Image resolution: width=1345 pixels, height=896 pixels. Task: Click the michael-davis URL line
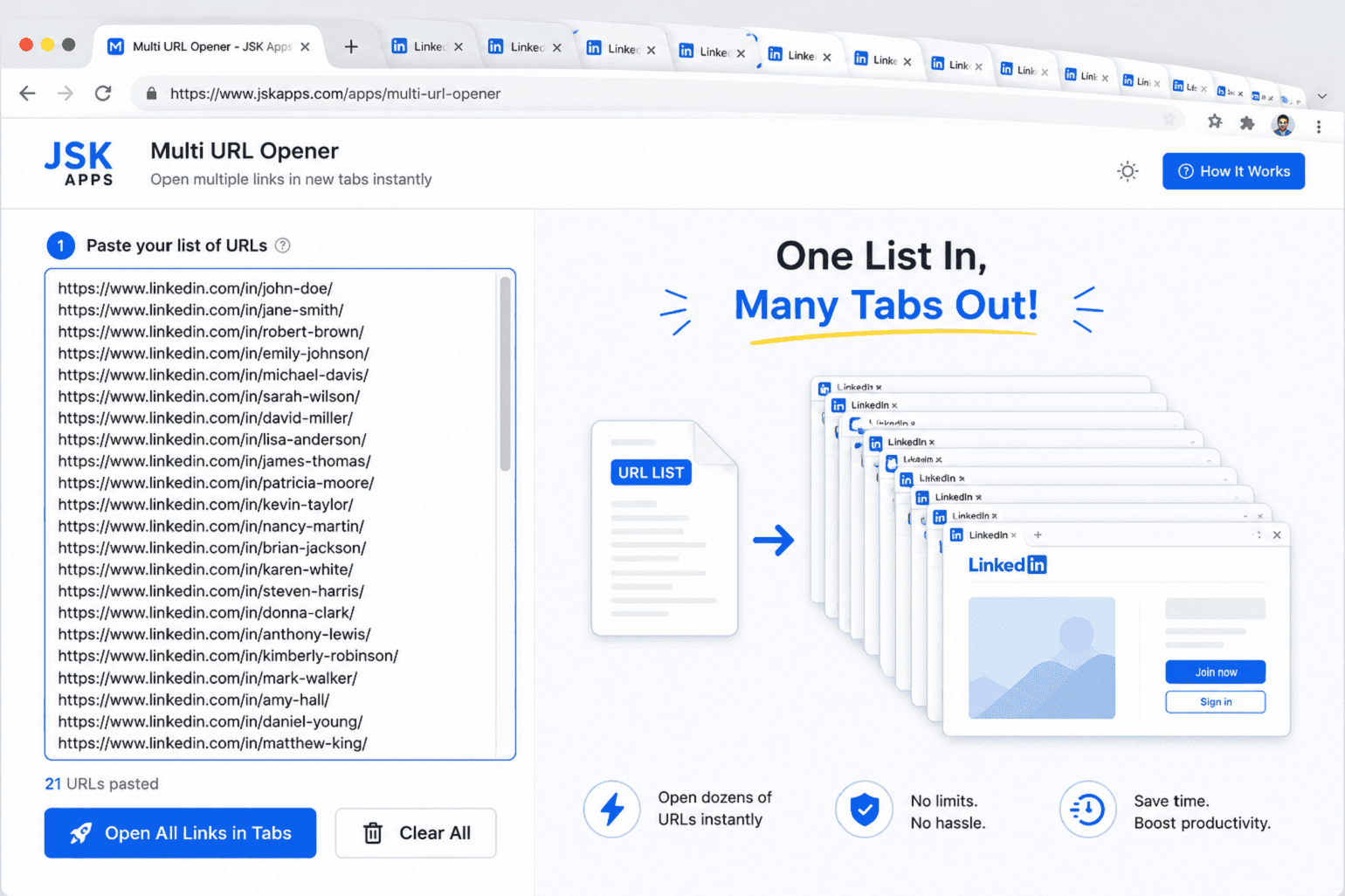pos(214,375)
